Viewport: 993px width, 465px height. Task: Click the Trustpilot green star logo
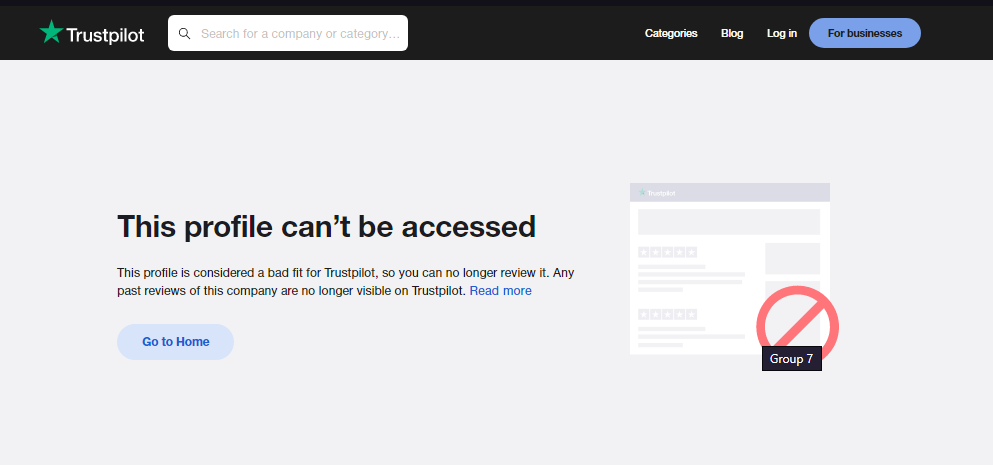[51, 32]
